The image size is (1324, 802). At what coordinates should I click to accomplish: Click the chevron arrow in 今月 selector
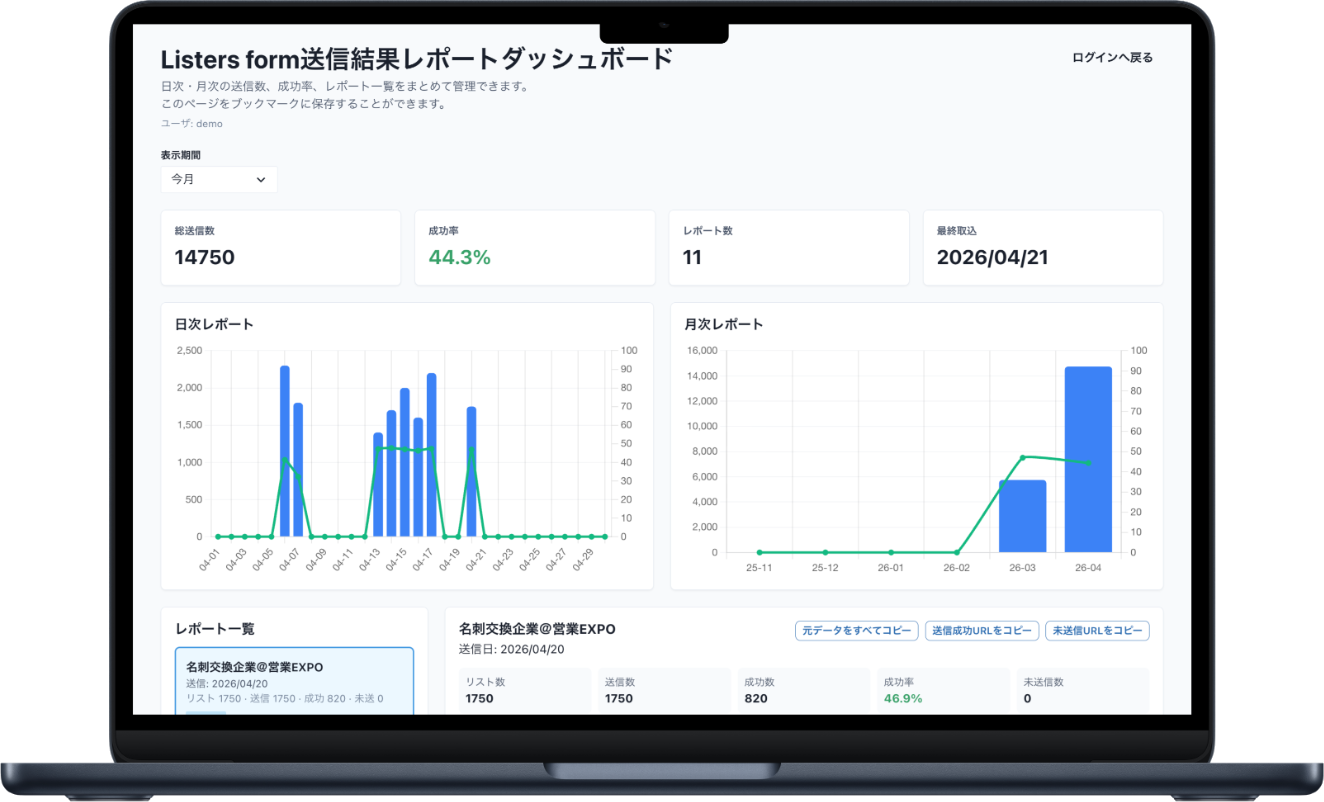click(261, 180)
